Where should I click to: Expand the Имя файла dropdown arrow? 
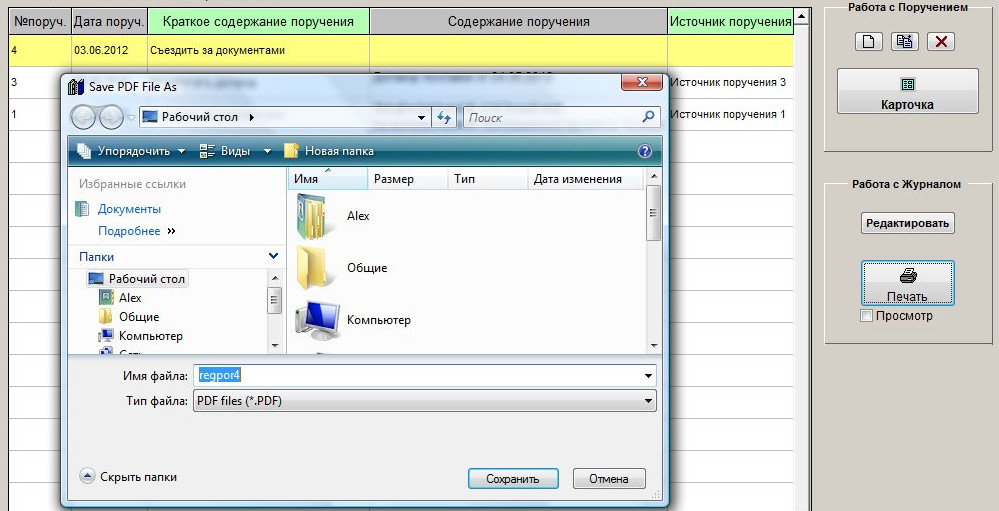(648, 375)
